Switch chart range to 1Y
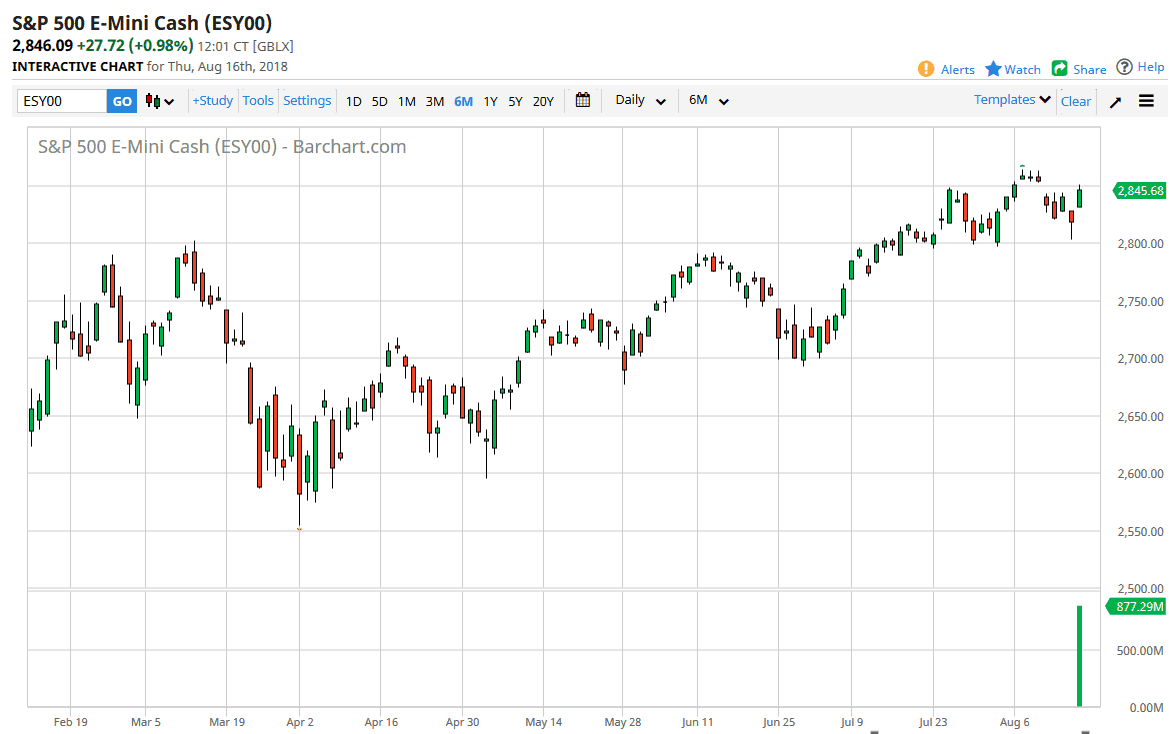1173x734 pixels. [490, 101]
